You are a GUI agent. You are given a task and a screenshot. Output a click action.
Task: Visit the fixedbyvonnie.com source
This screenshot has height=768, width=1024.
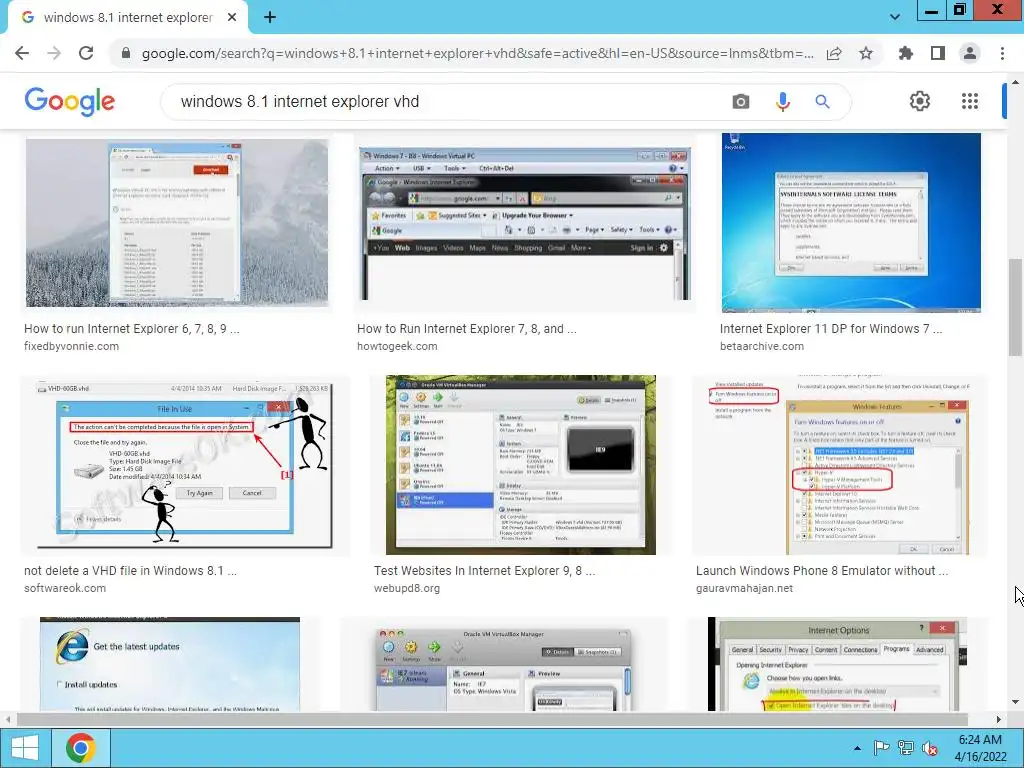[x=71, y=346]
